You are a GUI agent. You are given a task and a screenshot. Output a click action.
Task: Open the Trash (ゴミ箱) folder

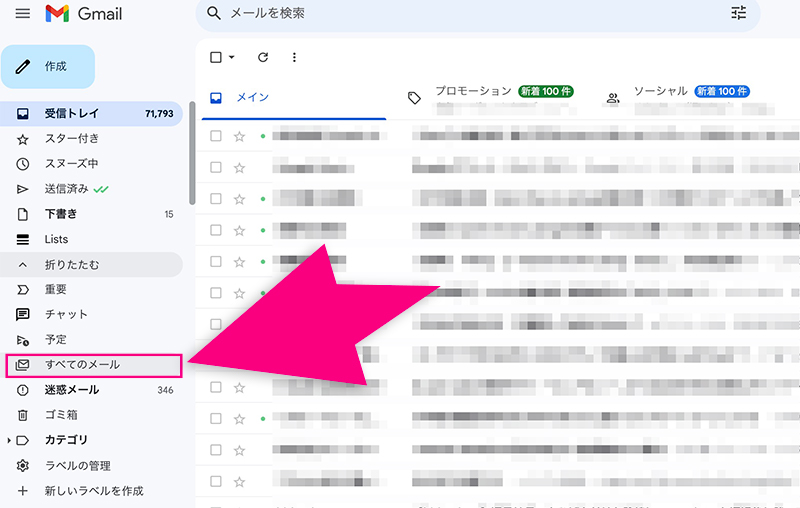coord(61,415)
